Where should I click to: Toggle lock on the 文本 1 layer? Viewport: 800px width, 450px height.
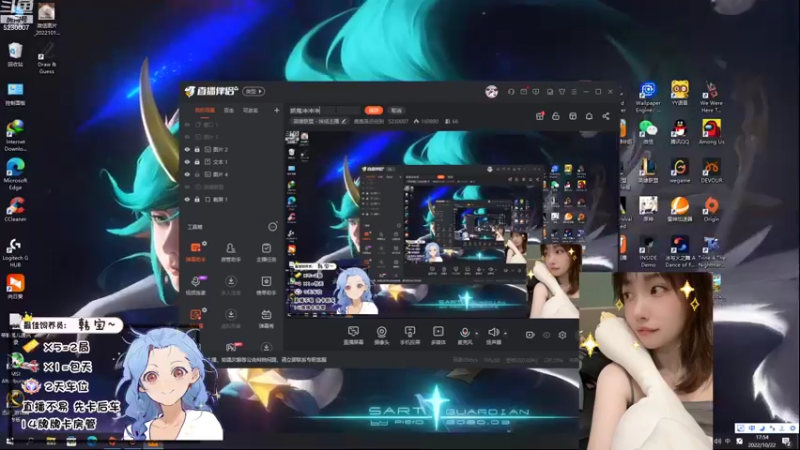[x=197, y=162]
